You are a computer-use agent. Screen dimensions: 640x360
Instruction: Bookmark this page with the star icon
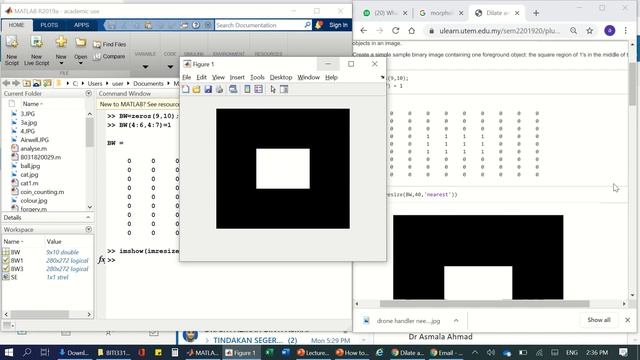pos(590,31)
